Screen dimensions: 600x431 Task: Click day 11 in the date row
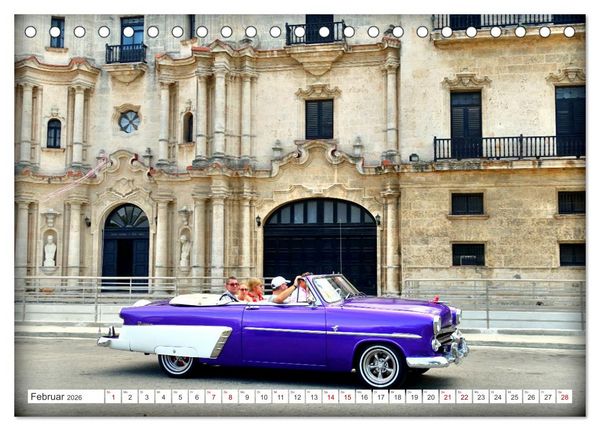pyautogui.click(x=280, y=397)
